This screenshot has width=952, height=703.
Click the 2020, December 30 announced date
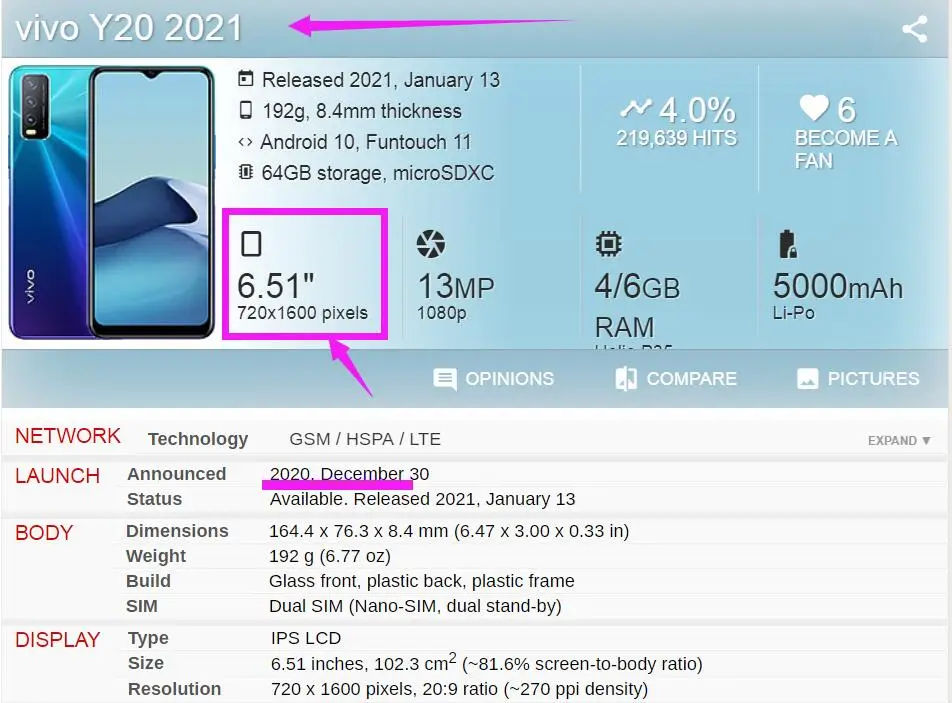pos(350,474)
